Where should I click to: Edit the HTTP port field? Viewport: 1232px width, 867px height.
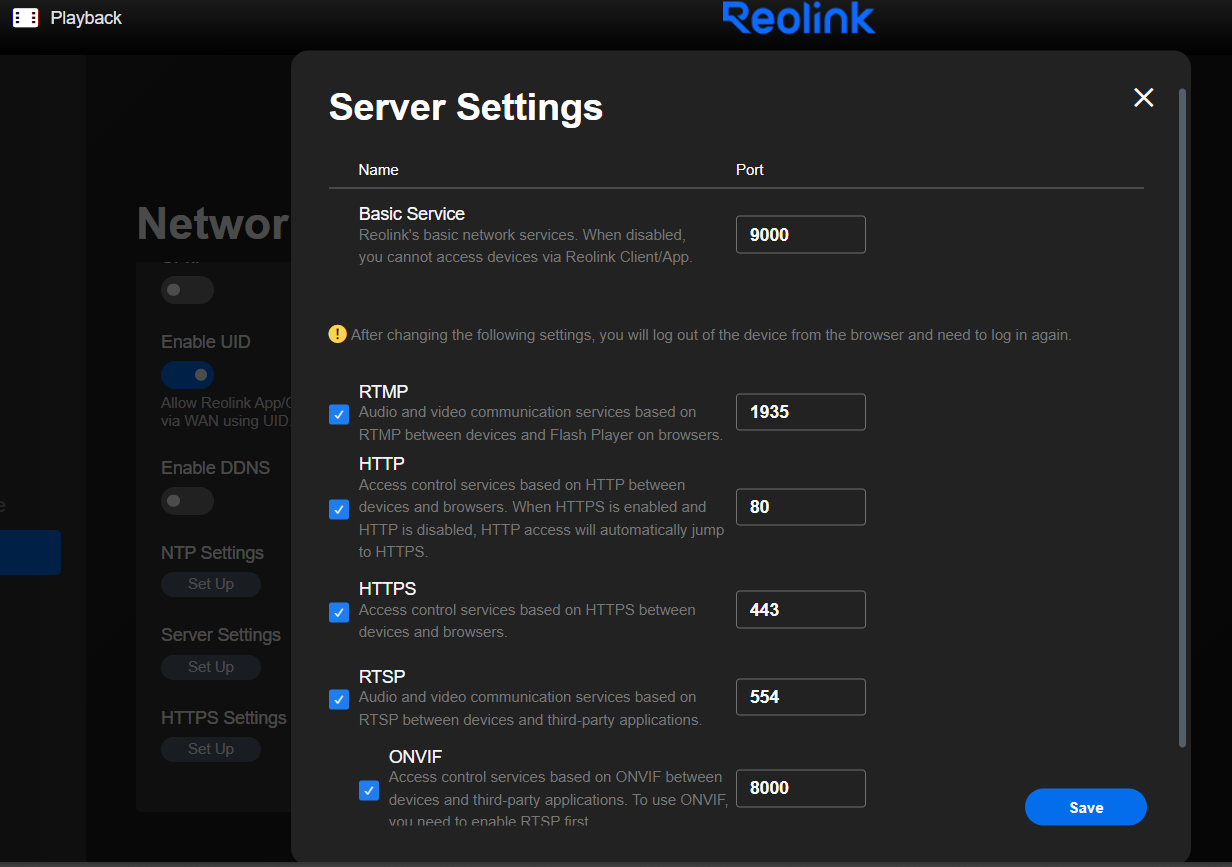click(801, 507)
